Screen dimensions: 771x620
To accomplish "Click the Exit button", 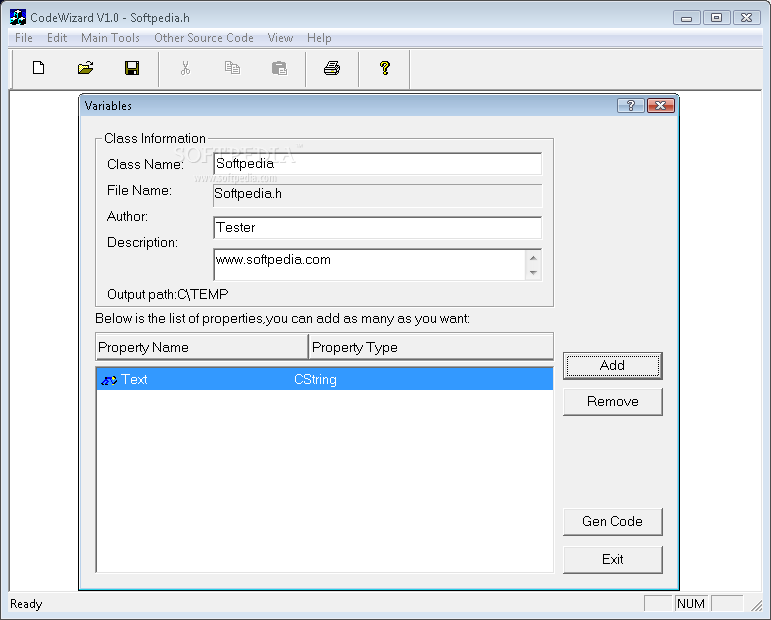I will 613,560.
